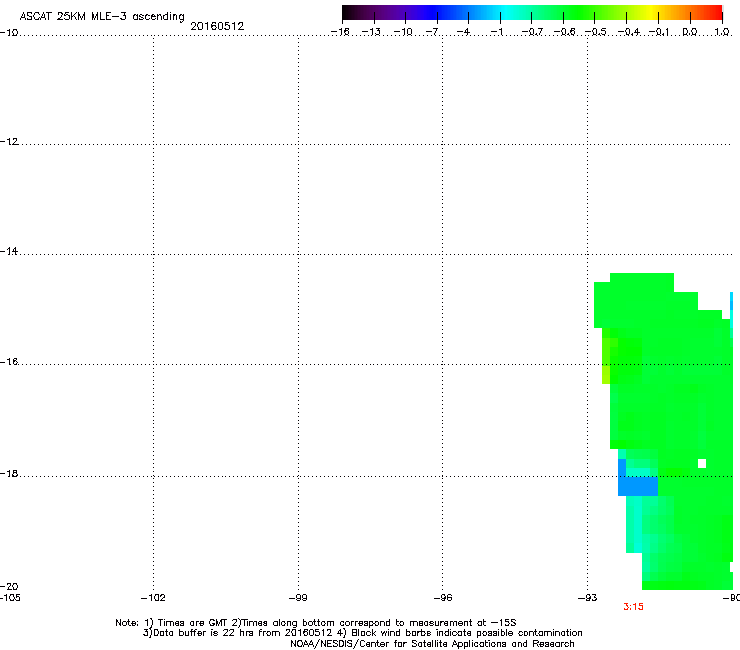
Task: Click the -14 latitude axis label
Action: coord(9,251)
